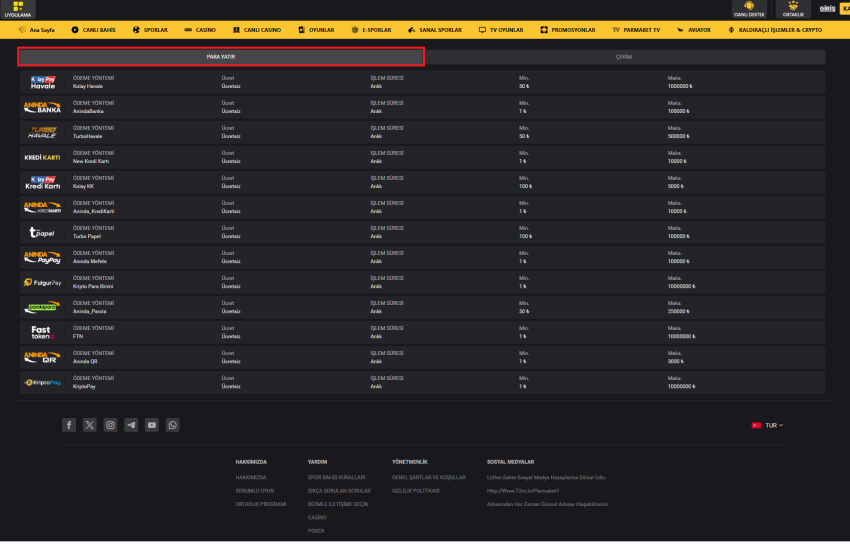This screenshot has width=850, height=550.
Task: Click the Kolay Havale method name
Action: pos(88,86)
